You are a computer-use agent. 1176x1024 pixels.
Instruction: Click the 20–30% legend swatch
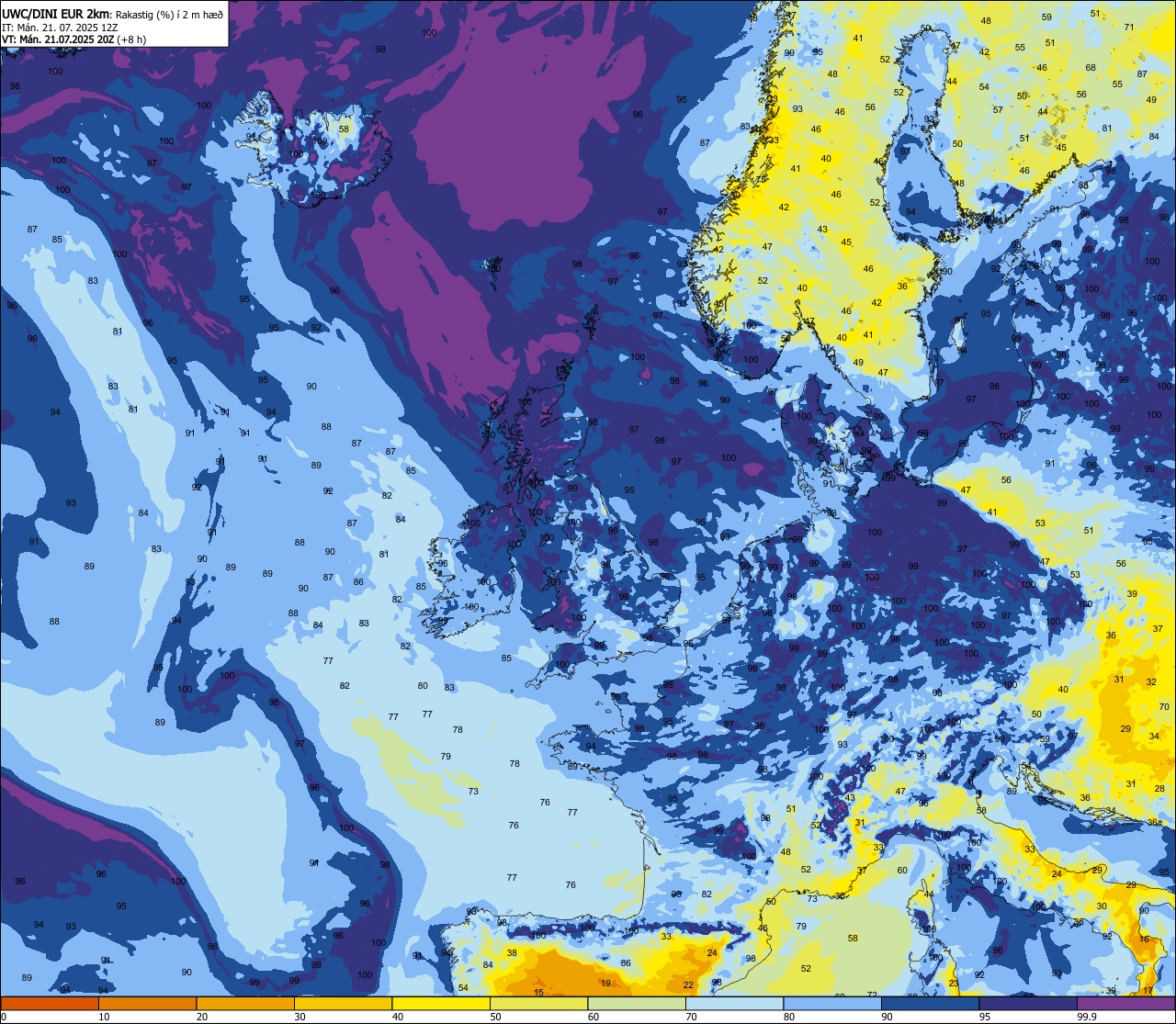pyautogui.click(x=245, y=1004)
